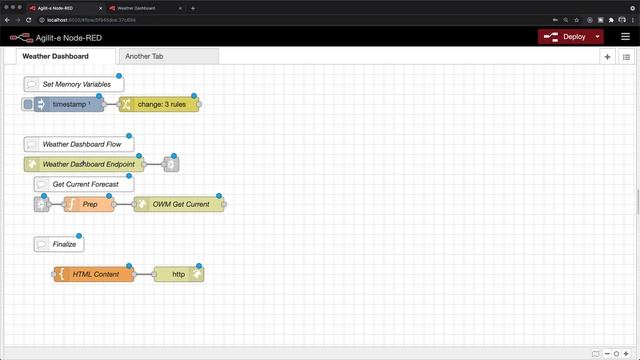Select the change: 3 rules node

[159, 104]
